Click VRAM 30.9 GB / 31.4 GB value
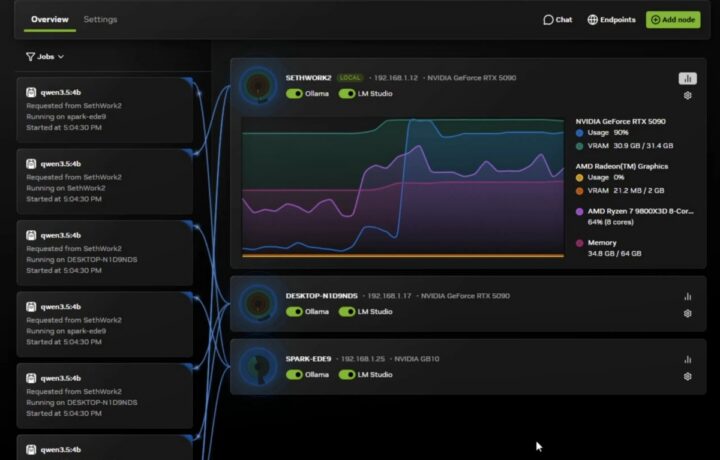The image size is (720, 460). (x=643, y=146)
